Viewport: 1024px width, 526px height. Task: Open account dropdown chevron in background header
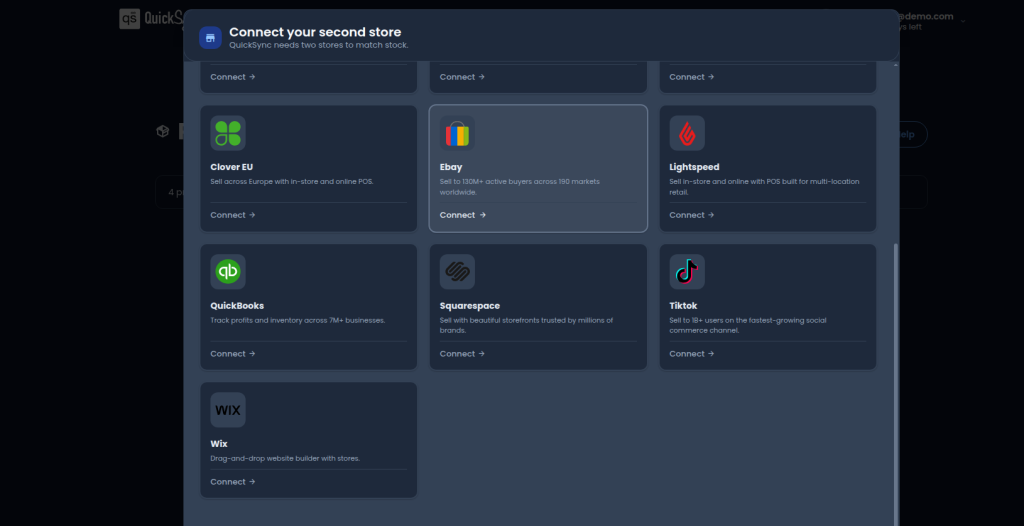(x=963, y=21)
